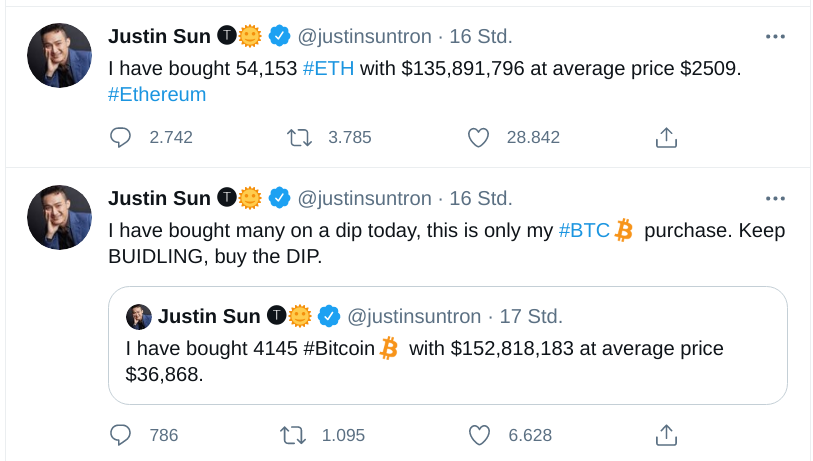Visit @justinsuntron handle in first tweet
Viewport: 813px width, 461px height.
point(364,36)
